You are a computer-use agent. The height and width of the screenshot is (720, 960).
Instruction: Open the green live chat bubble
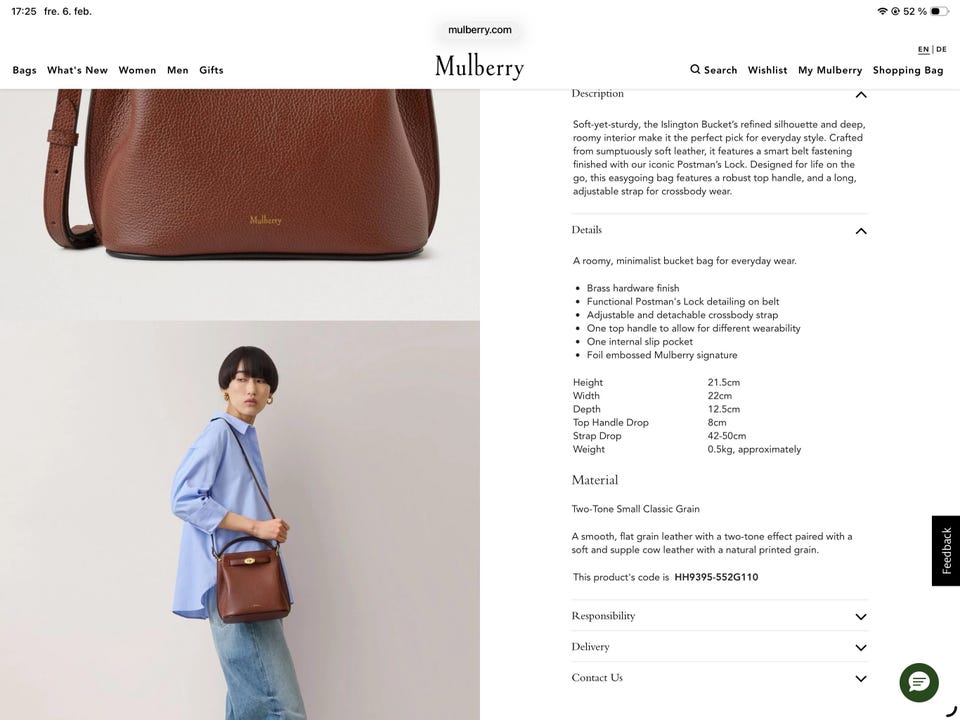point(918,682)
